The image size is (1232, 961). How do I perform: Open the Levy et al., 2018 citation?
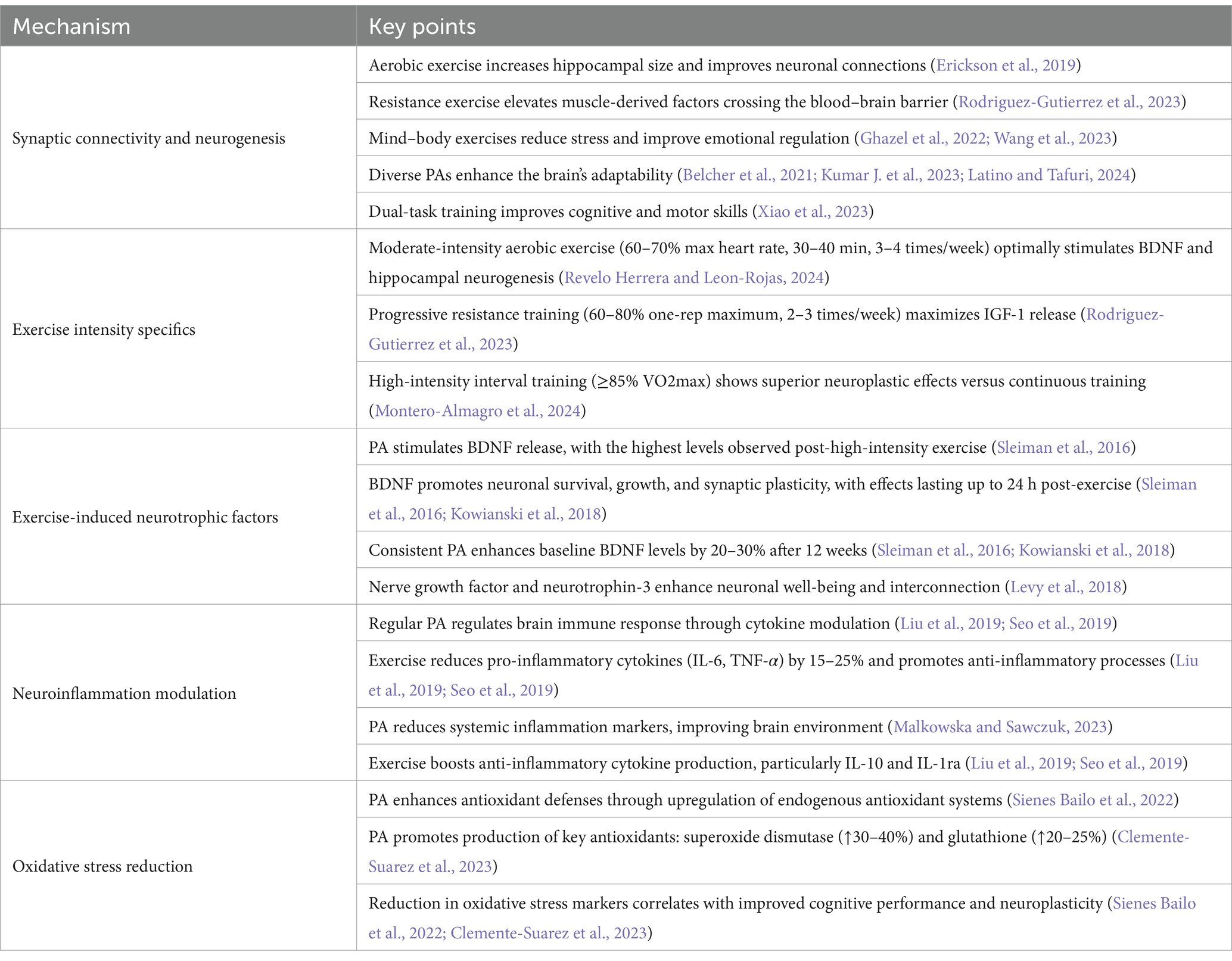point(1066,587)
